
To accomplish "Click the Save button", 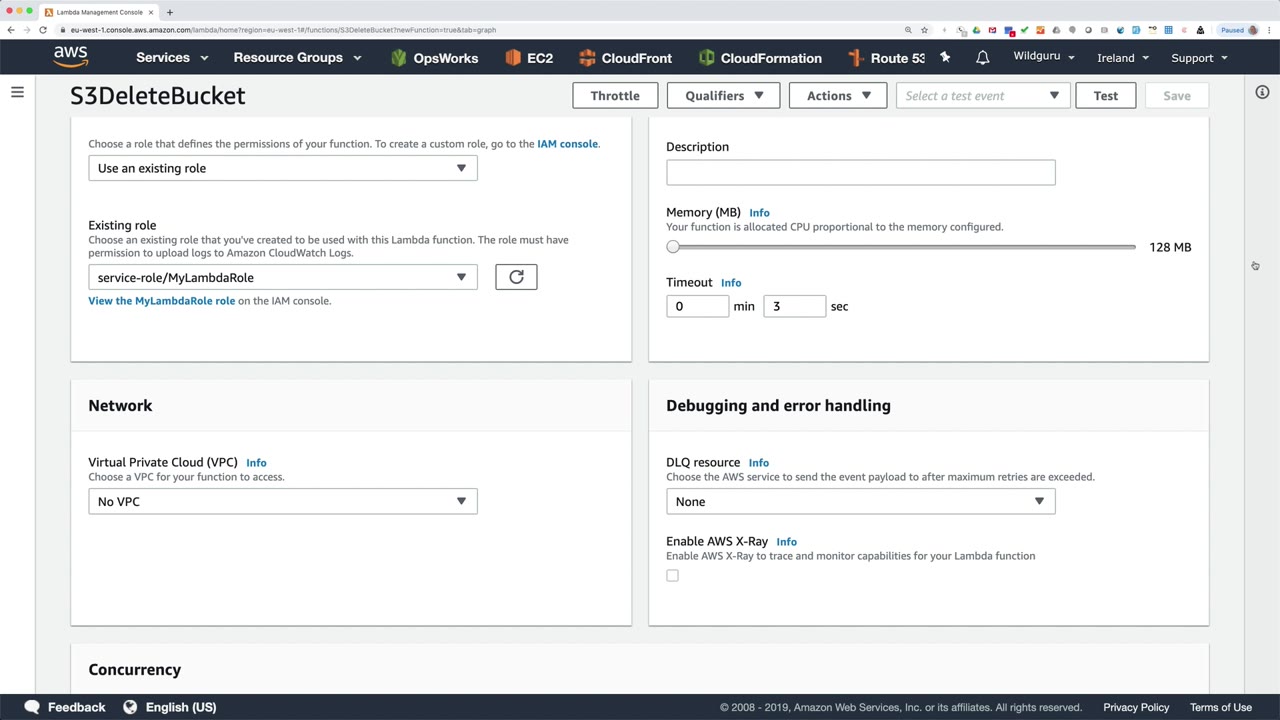I will 1177,96.
